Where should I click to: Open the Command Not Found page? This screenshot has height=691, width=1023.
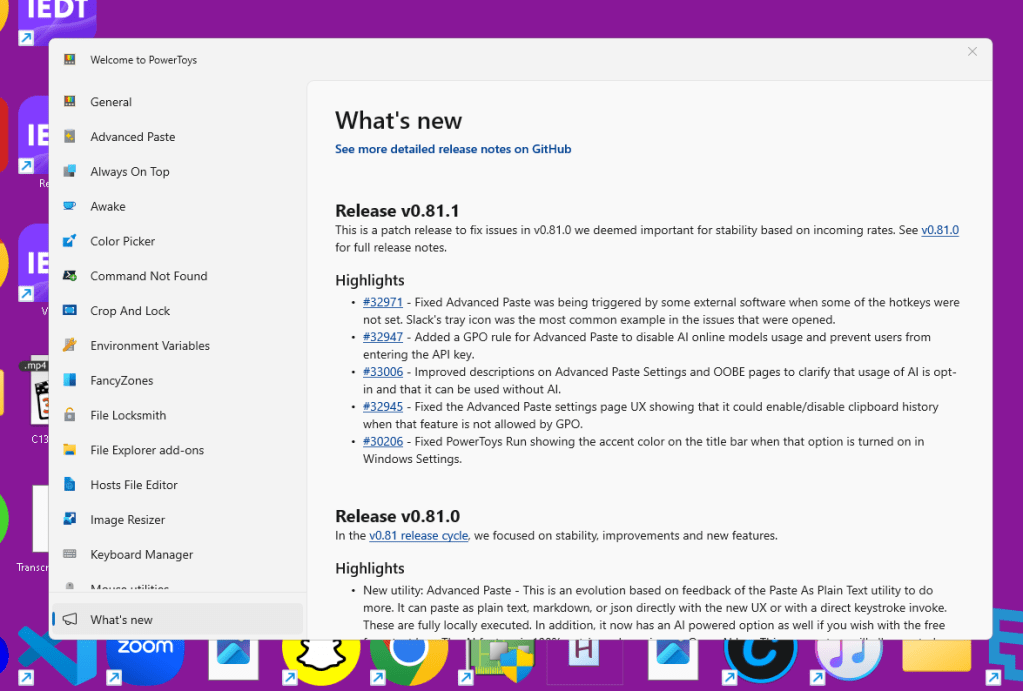coord(177,276)
